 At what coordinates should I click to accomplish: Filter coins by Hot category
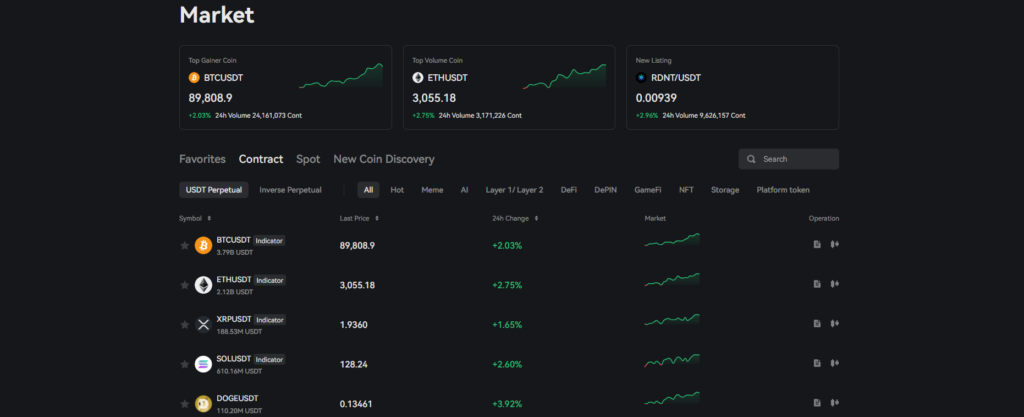[x=397, y=190]
